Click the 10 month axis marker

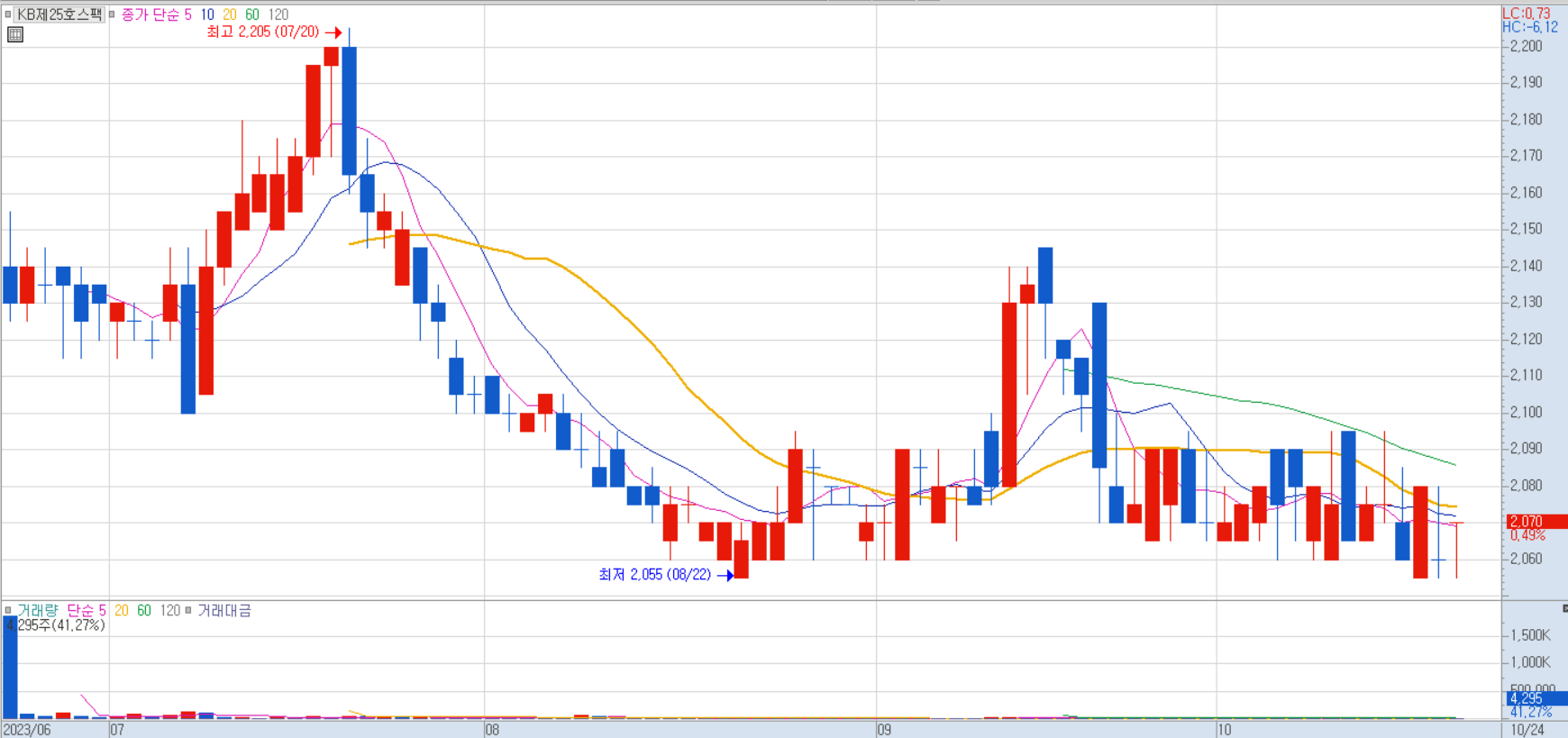point(1224,730)
